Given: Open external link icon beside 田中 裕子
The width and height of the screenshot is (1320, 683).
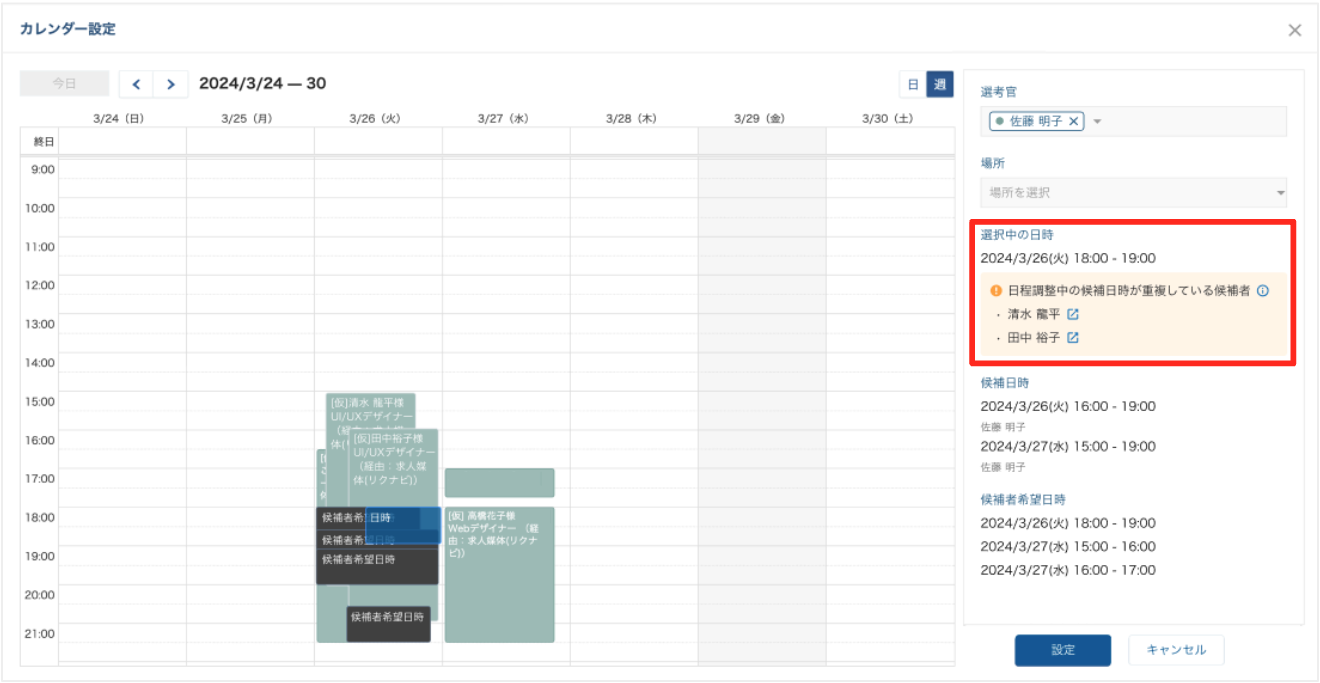Looking at the screenshot, I should pyautogui.click(x=1073, y=338).
